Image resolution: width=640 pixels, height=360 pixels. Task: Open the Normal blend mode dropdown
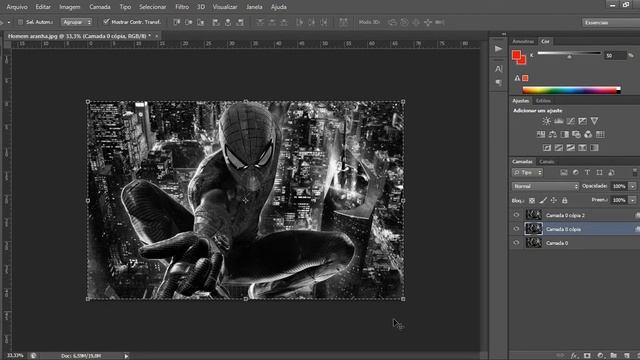[545, 186]
